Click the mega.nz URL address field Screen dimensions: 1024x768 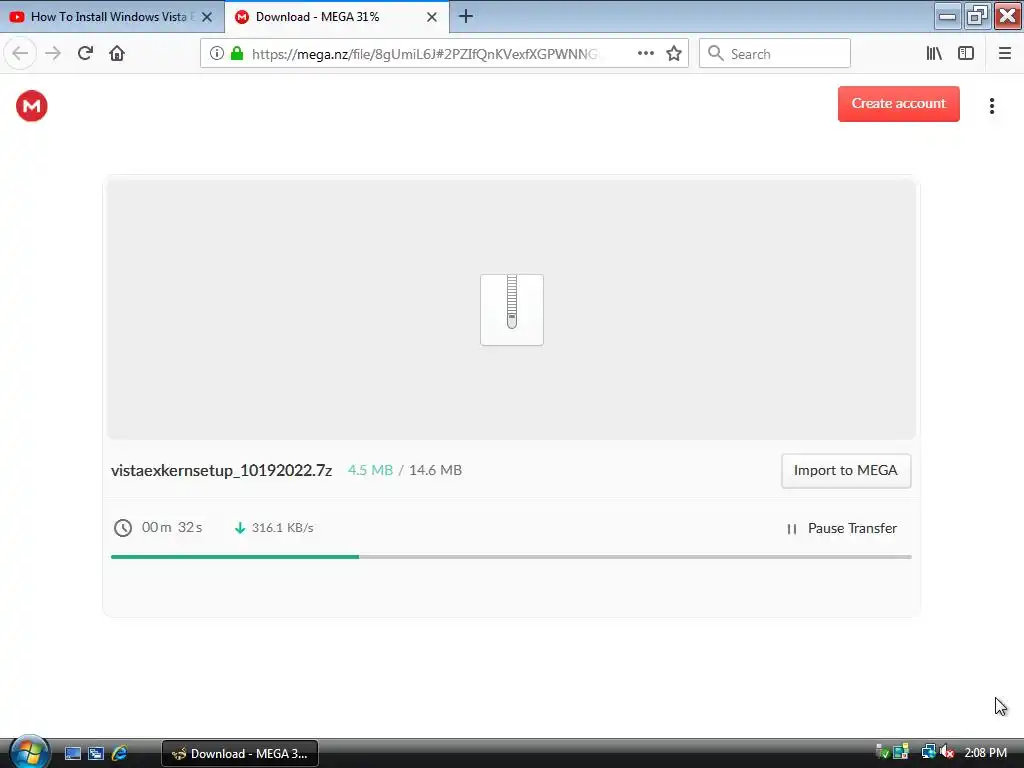[x=424, y=54]
